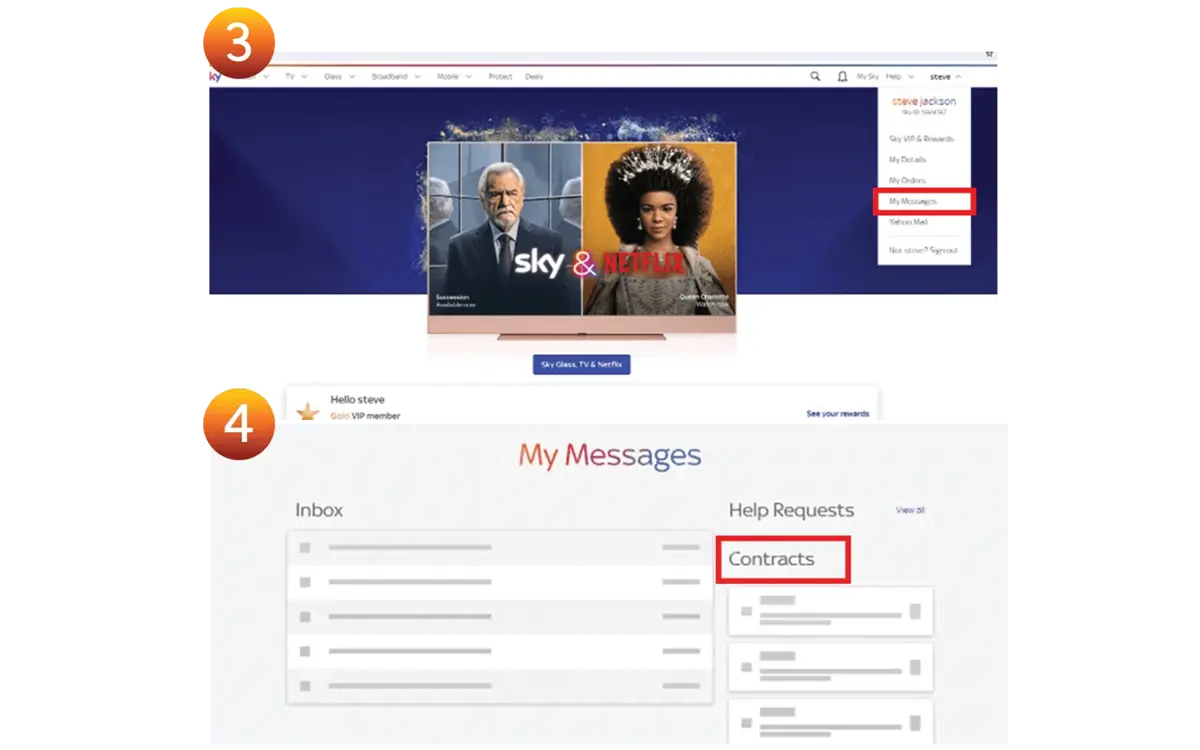The height and width of the screenshot is (750, 1200).
Task: Click the steve jackson name in menu
Action: click(x=923, y=101)
